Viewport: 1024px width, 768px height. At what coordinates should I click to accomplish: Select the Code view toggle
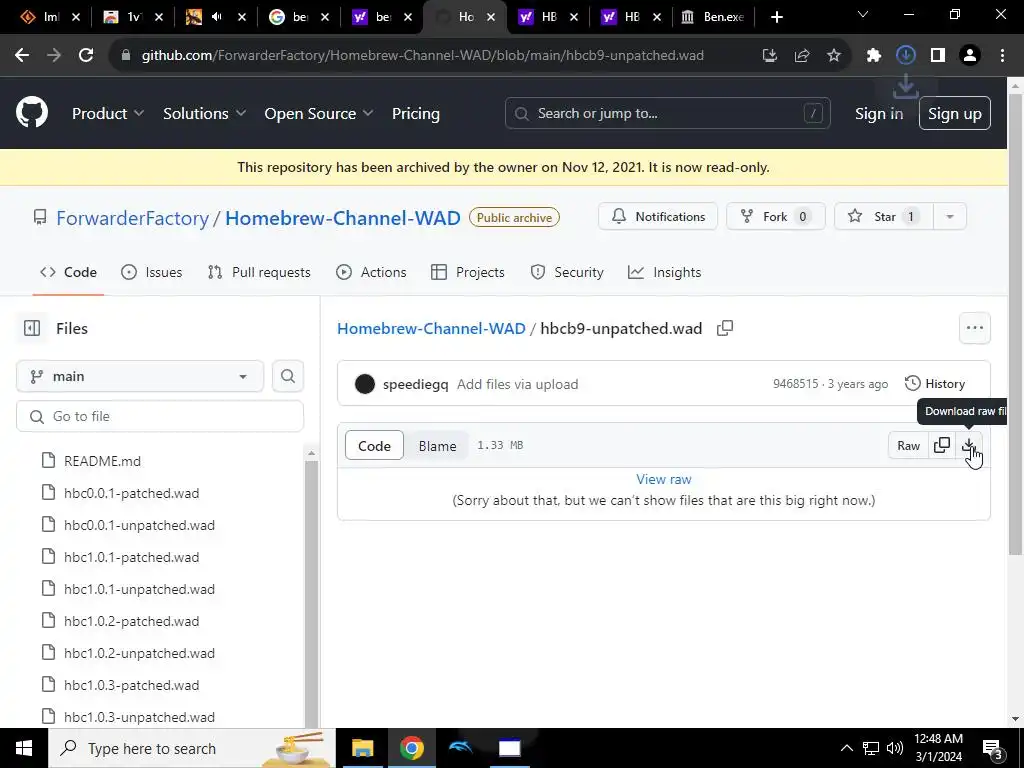pos(374,445)
